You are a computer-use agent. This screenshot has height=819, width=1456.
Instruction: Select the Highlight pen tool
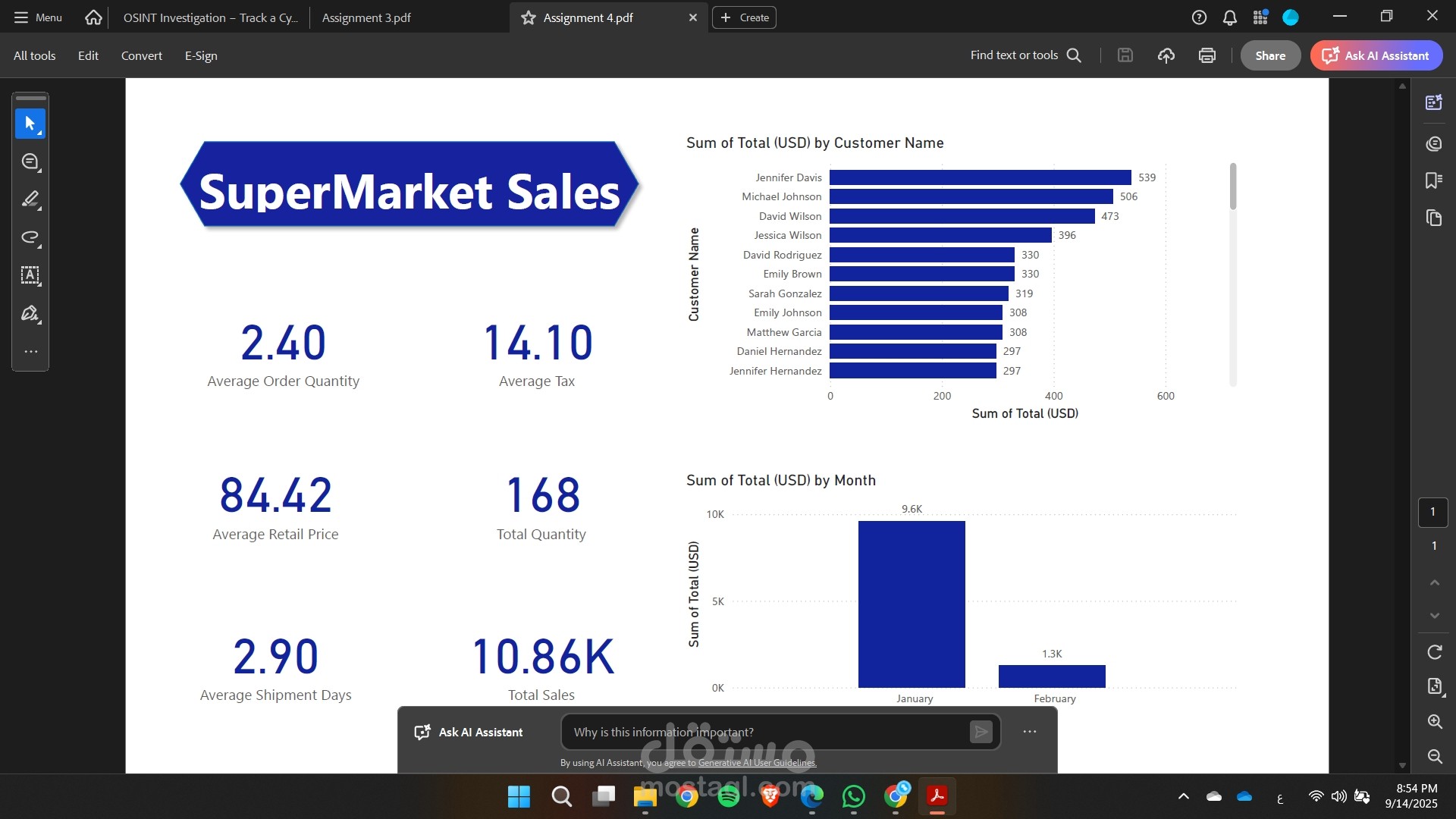coord(30,199)
